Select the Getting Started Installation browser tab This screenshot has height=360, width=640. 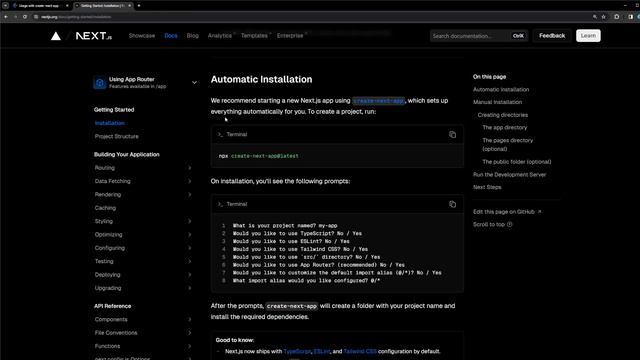click(103, 6)
